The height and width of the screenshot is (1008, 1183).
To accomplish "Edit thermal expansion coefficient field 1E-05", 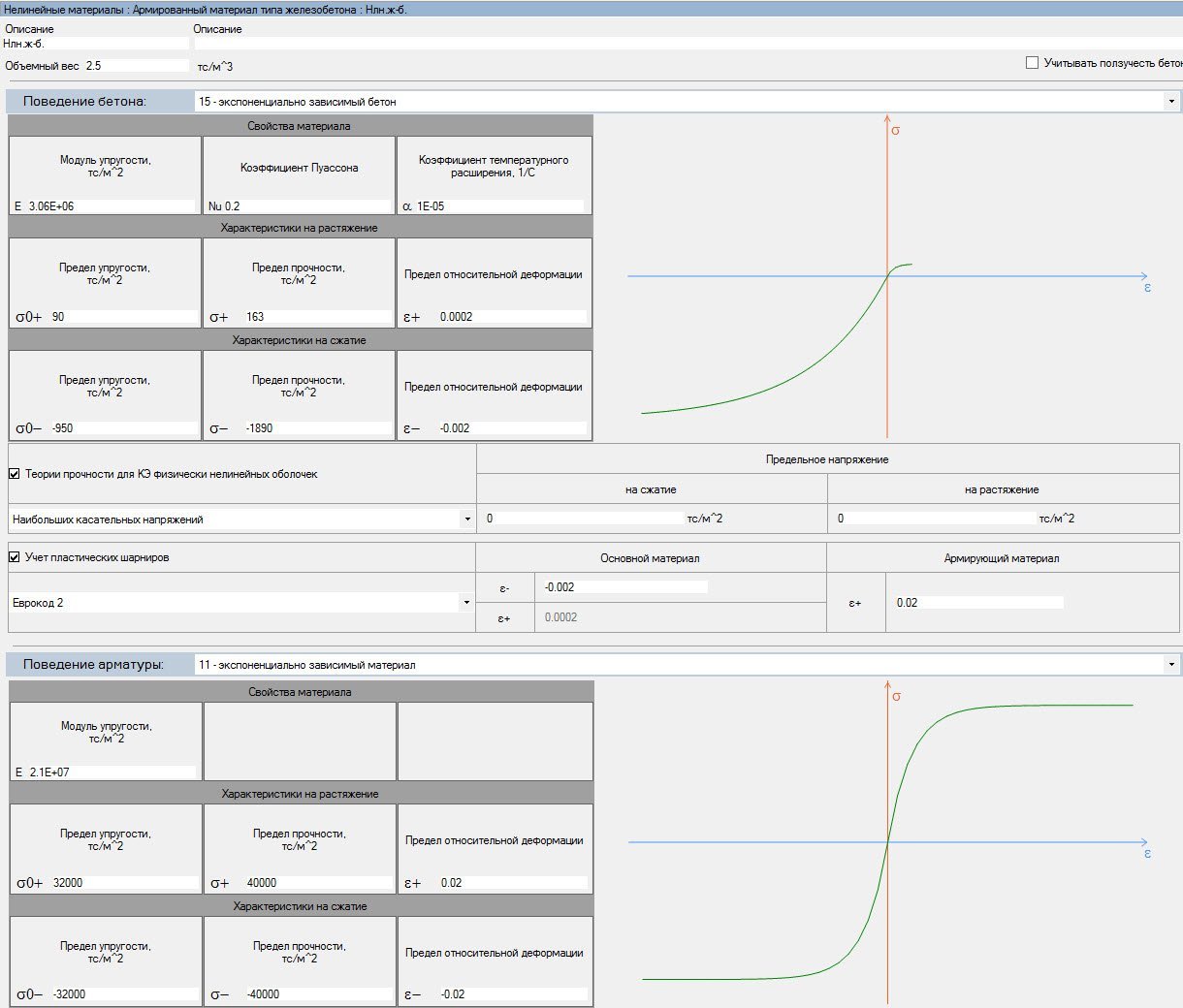I will tap(499, 206).
